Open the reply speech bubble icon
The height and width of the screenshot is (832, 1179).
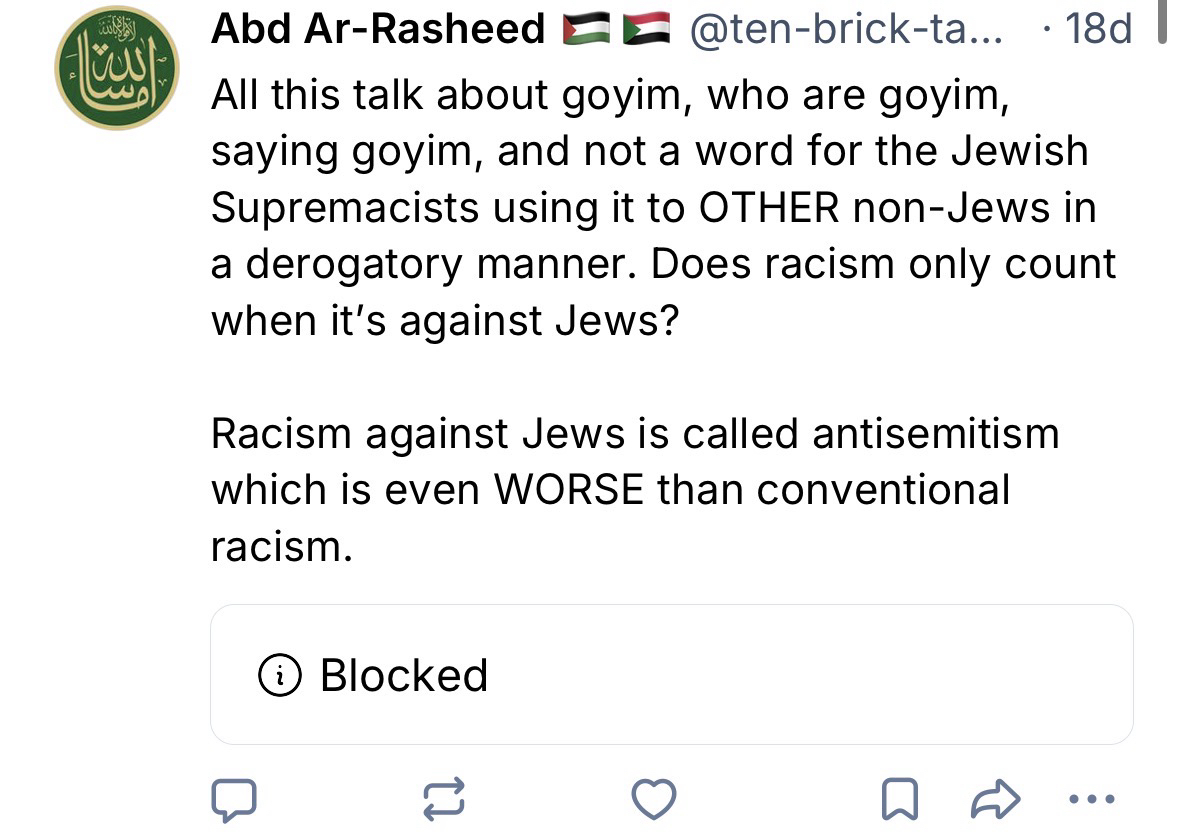click(x=233, y=799)
